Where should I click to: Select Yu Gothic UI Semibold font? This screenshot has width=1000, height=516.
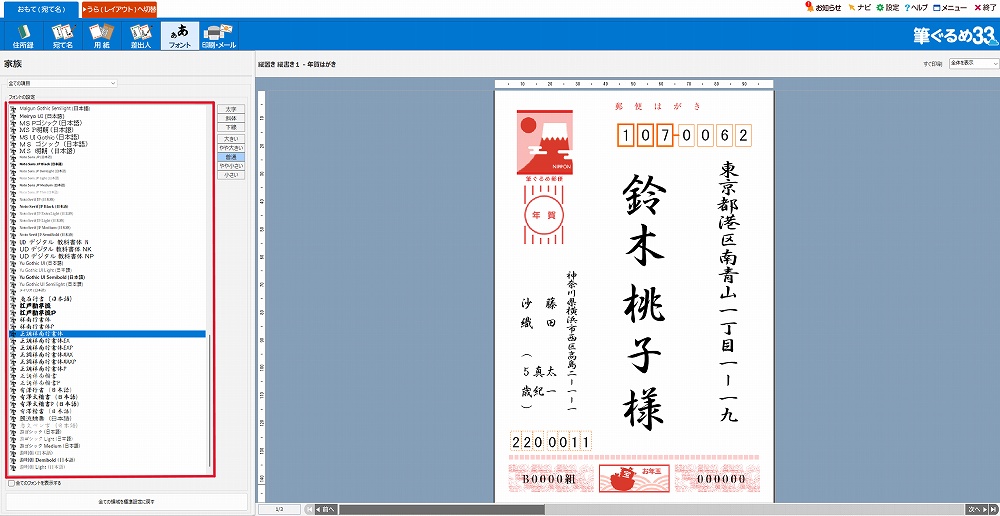click(x=52, y=277)
